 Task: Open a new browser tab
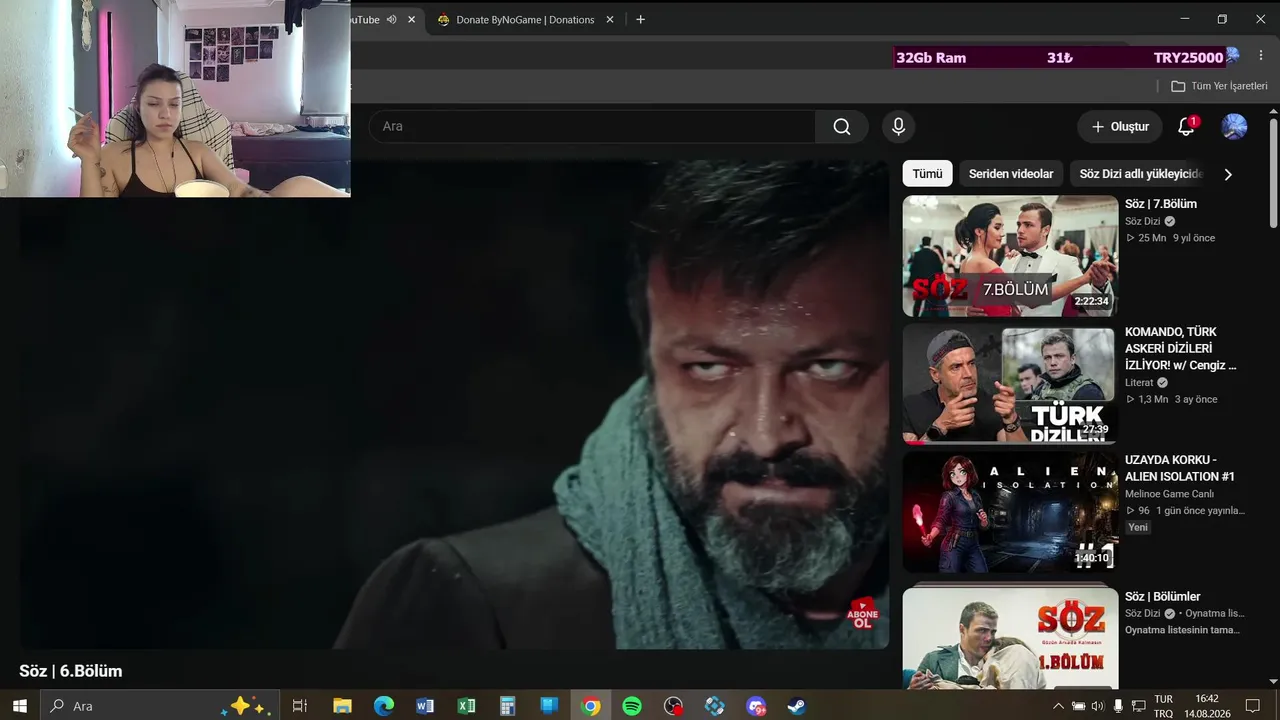[x=640, y=19]
